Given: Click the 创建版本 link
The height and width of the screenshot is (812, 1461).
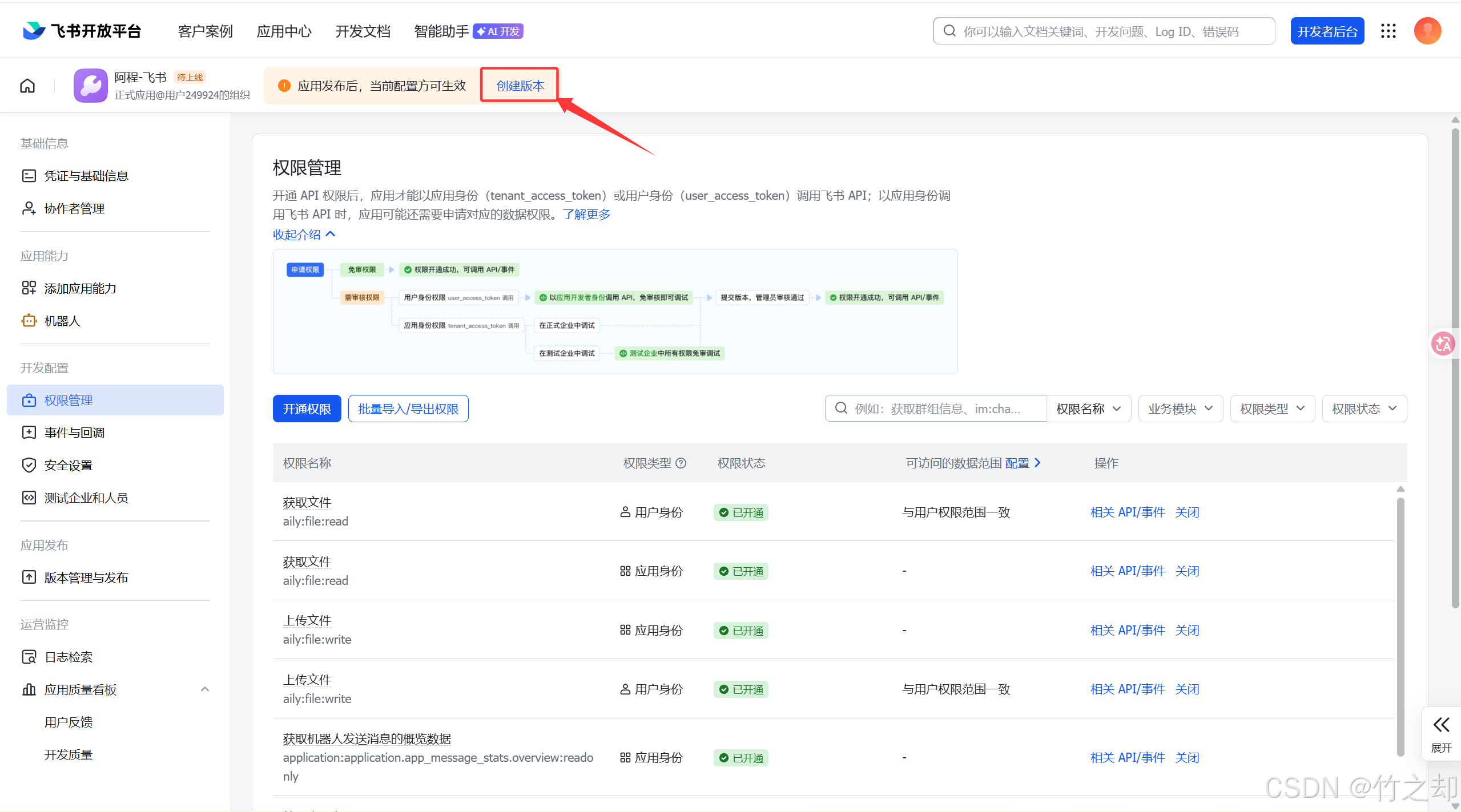Looking at the screenshot, I should (520, 86).
